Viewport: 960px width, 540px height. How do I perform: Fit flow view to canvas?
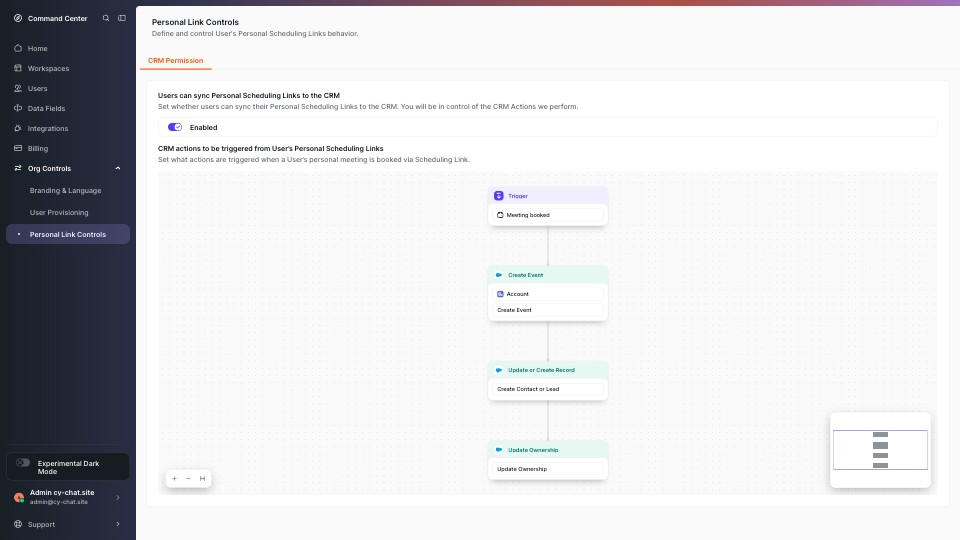coord(202,479)
